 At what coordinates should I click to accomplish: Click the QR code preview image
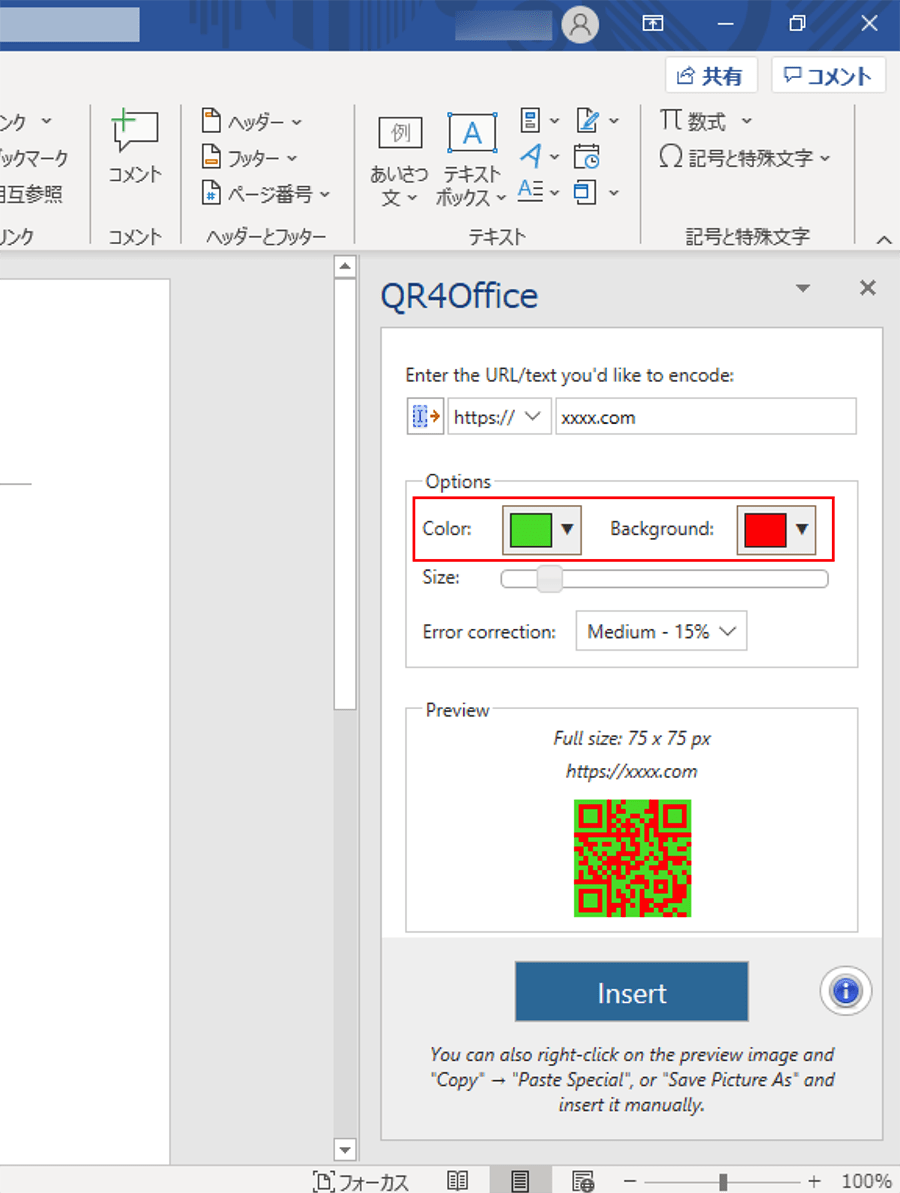[632, 858]
